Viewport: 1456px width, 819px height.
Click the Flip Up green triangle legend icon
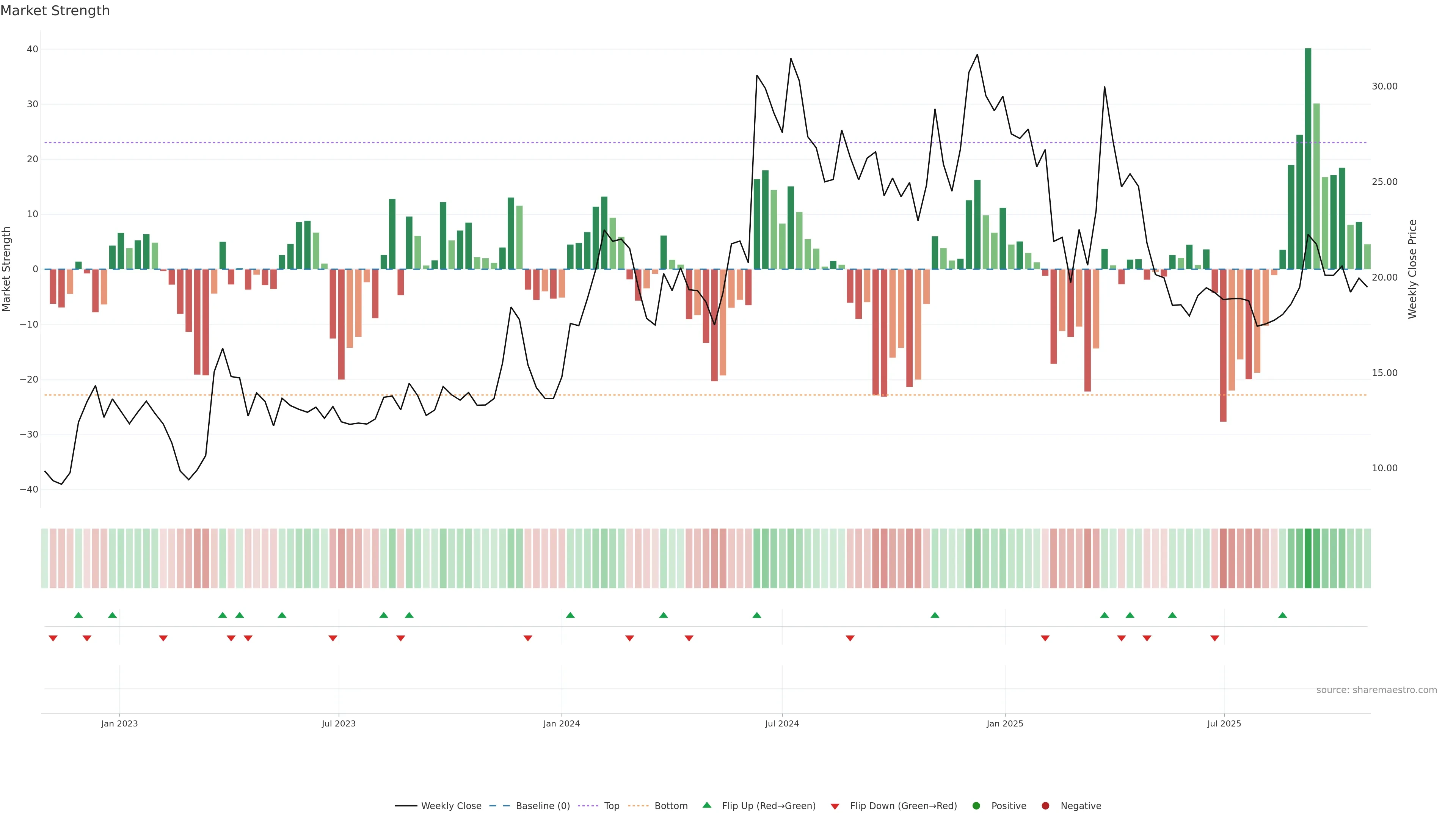[x=706, y=805]
